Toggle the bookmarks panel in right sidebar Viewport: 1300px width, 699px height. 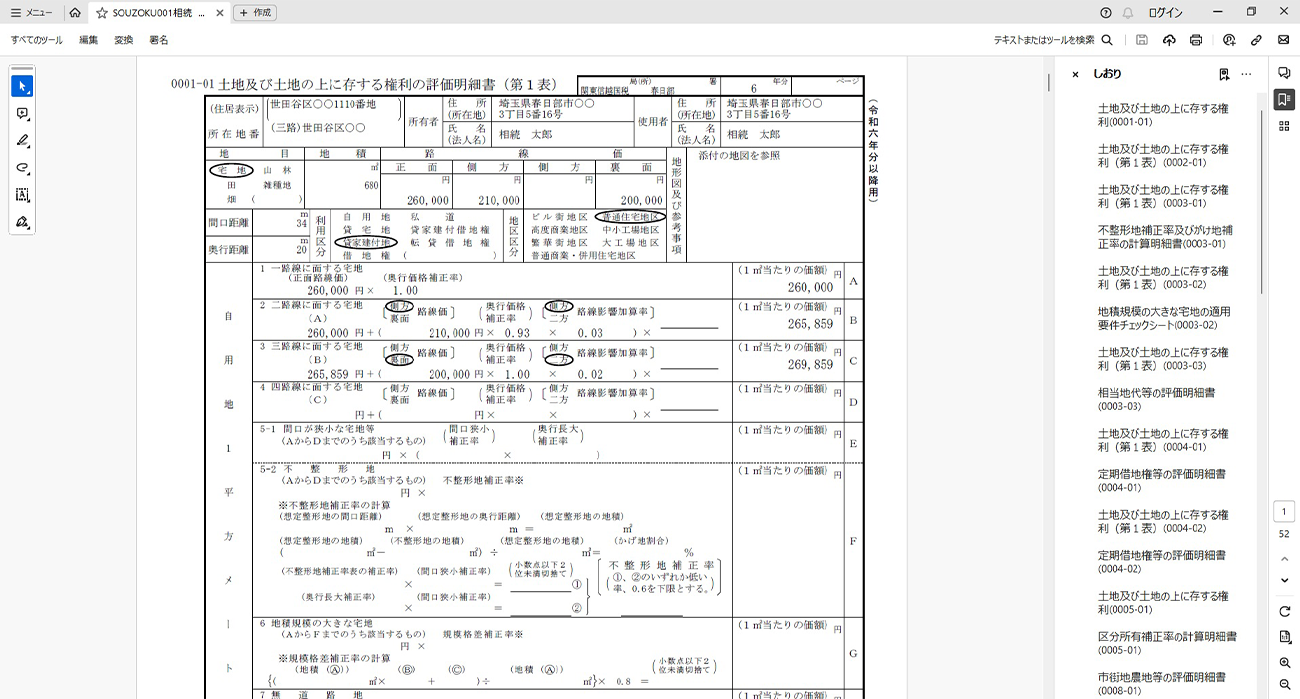1284,99
